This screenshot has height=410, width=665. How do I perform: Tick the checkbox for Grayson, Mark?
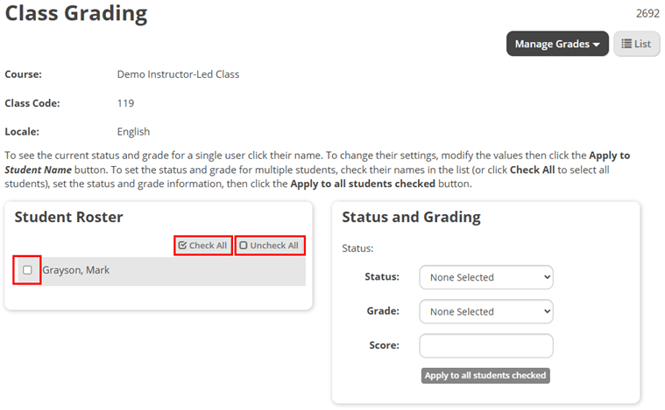pos(28,270)
